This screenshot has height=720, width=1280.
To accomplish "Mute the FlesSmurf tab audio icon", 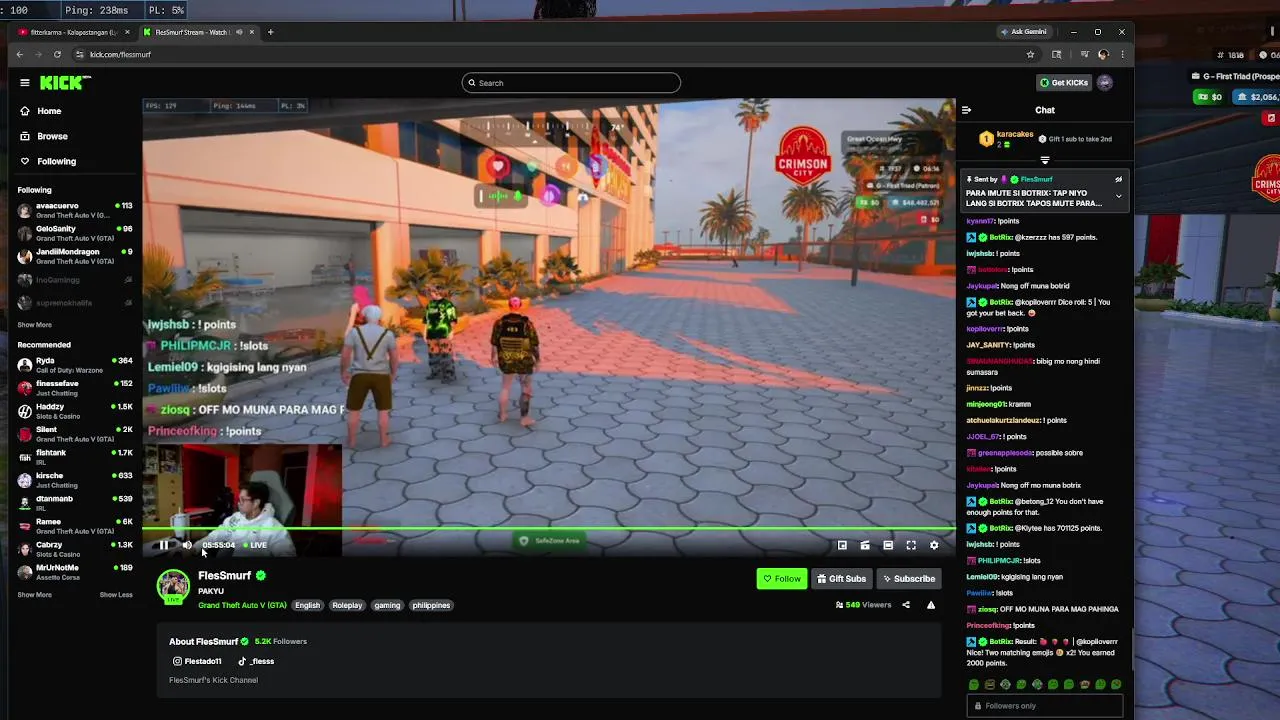I will coord(237,32).
